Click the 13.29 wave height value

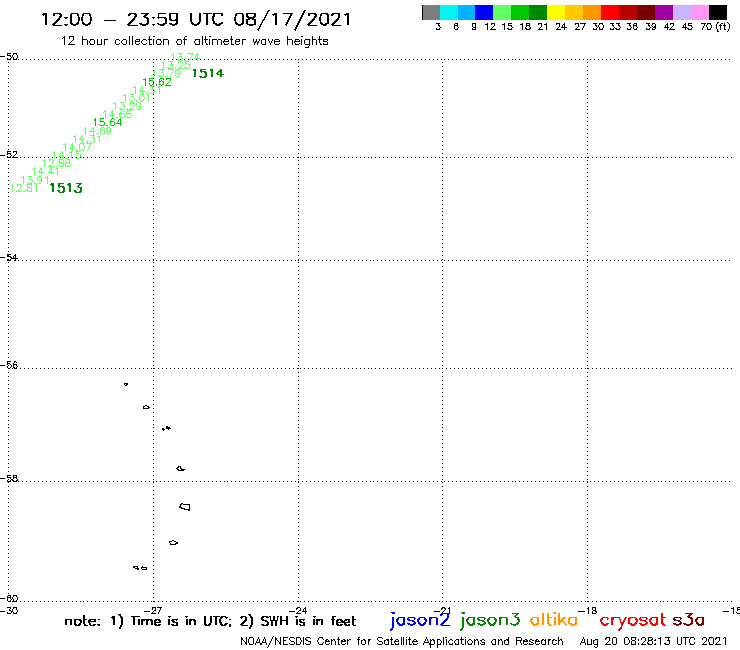(127, 107)
